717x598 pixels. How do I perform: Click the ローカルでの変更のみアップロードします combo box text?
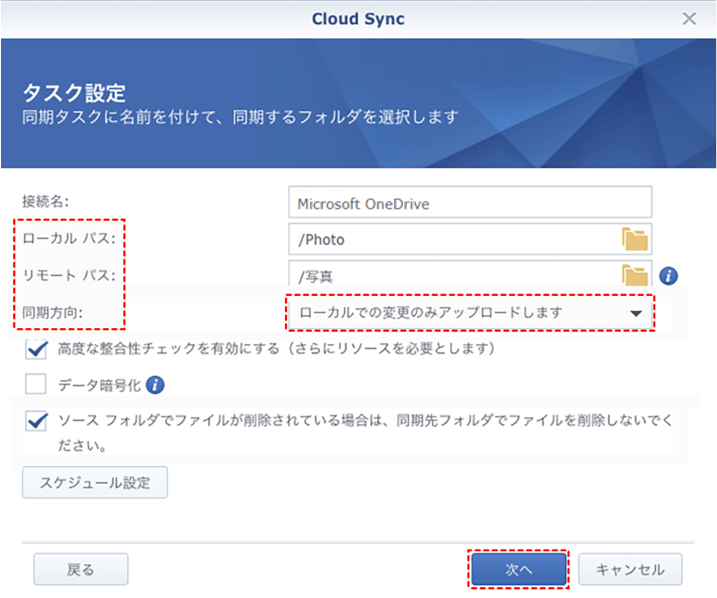pyautogui.click(x=430, y=312)
